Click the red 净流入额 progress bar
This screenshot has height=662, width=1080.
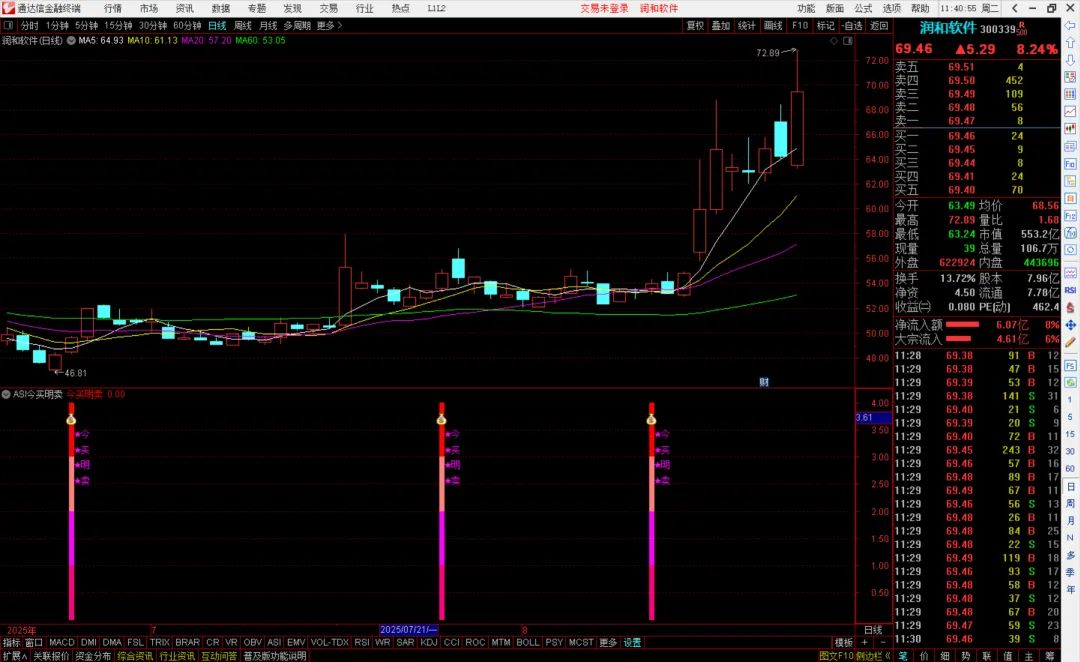(963, 324)
